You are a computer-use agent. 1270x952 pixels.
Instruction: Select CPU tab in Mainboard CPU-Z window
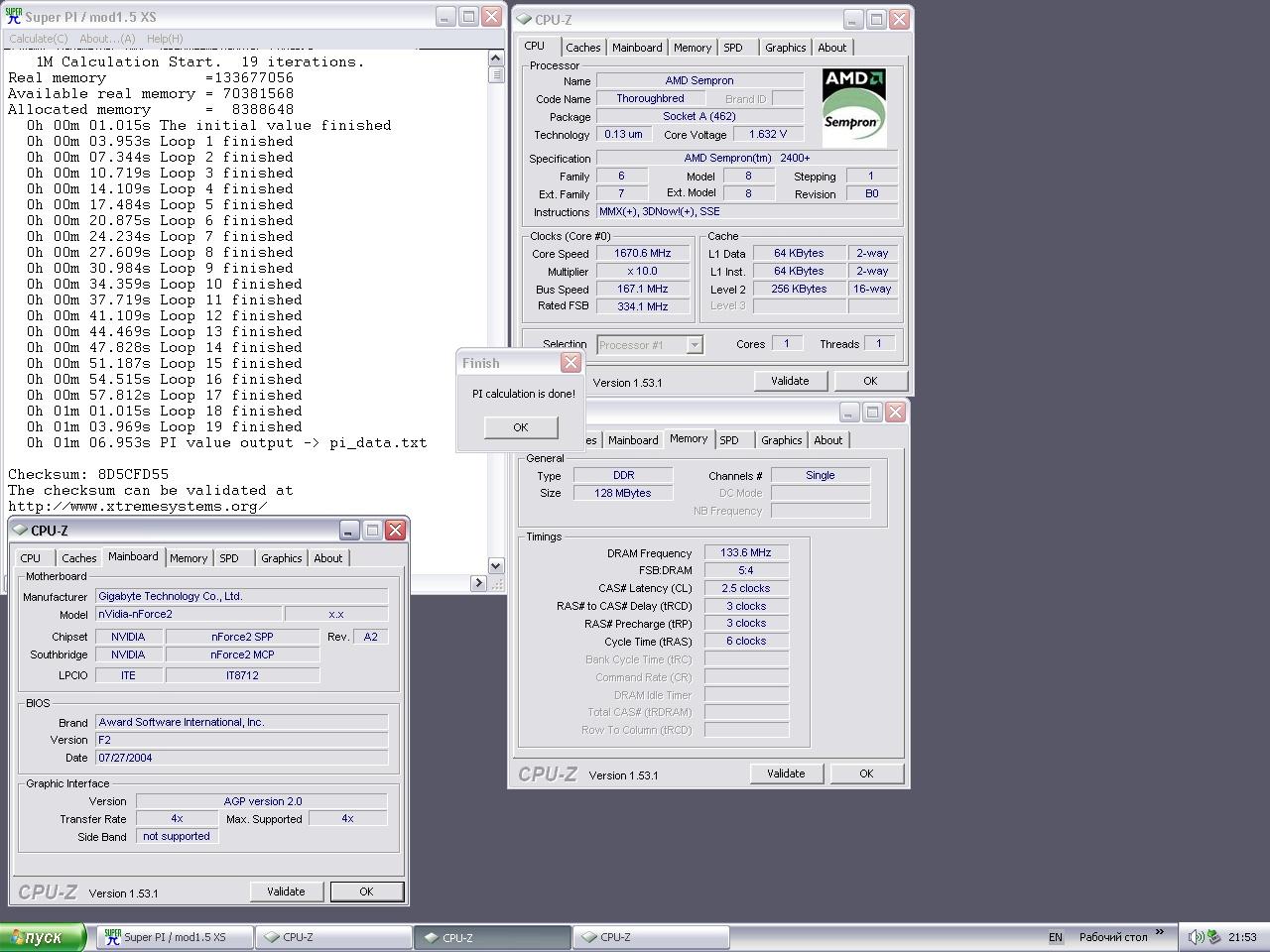(31, 558)
